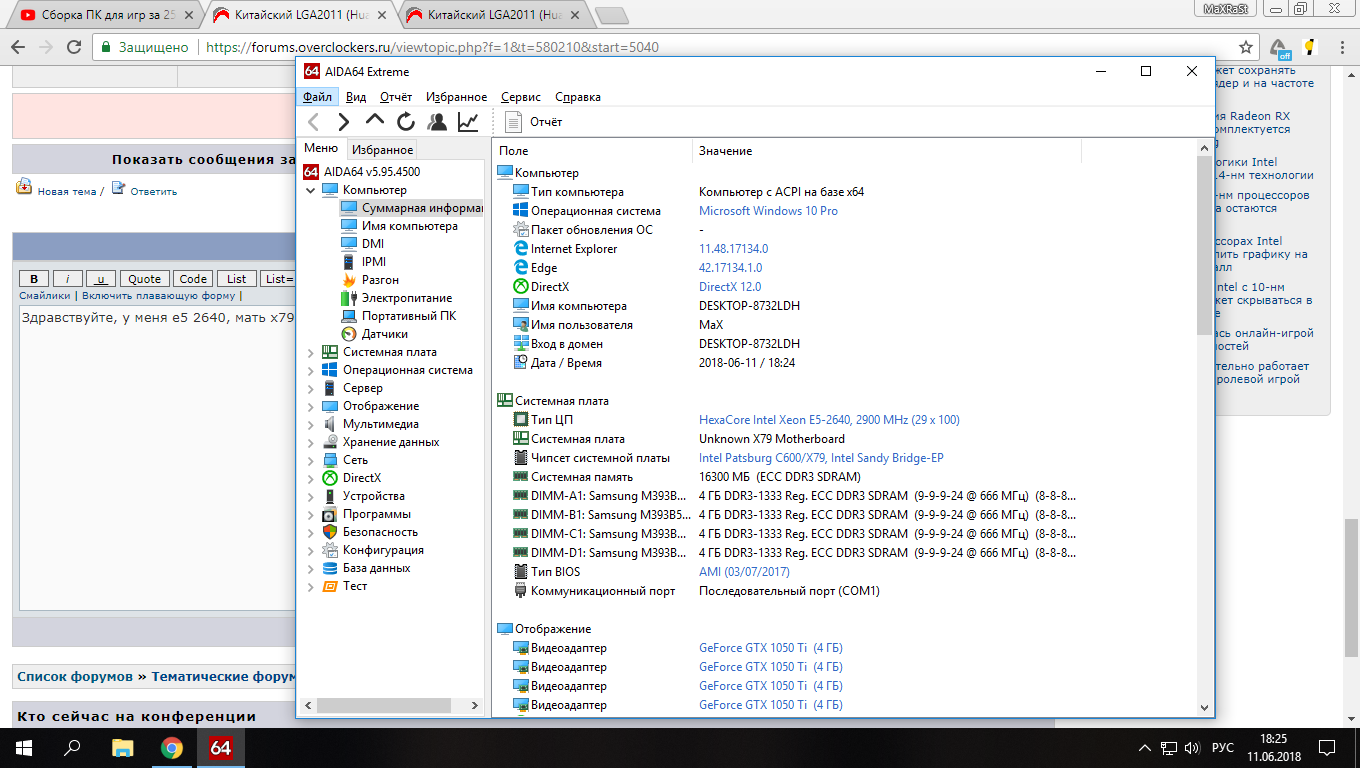Open the Intel Patsburg C600/X79 chipset link
The image size is (1360, 768).
[821, 458]
